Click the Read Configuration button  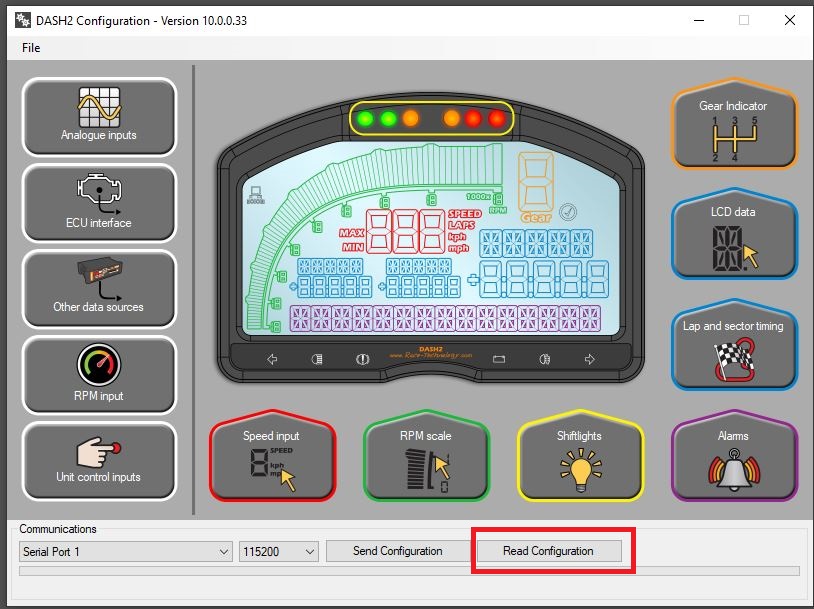click(548, 551)
